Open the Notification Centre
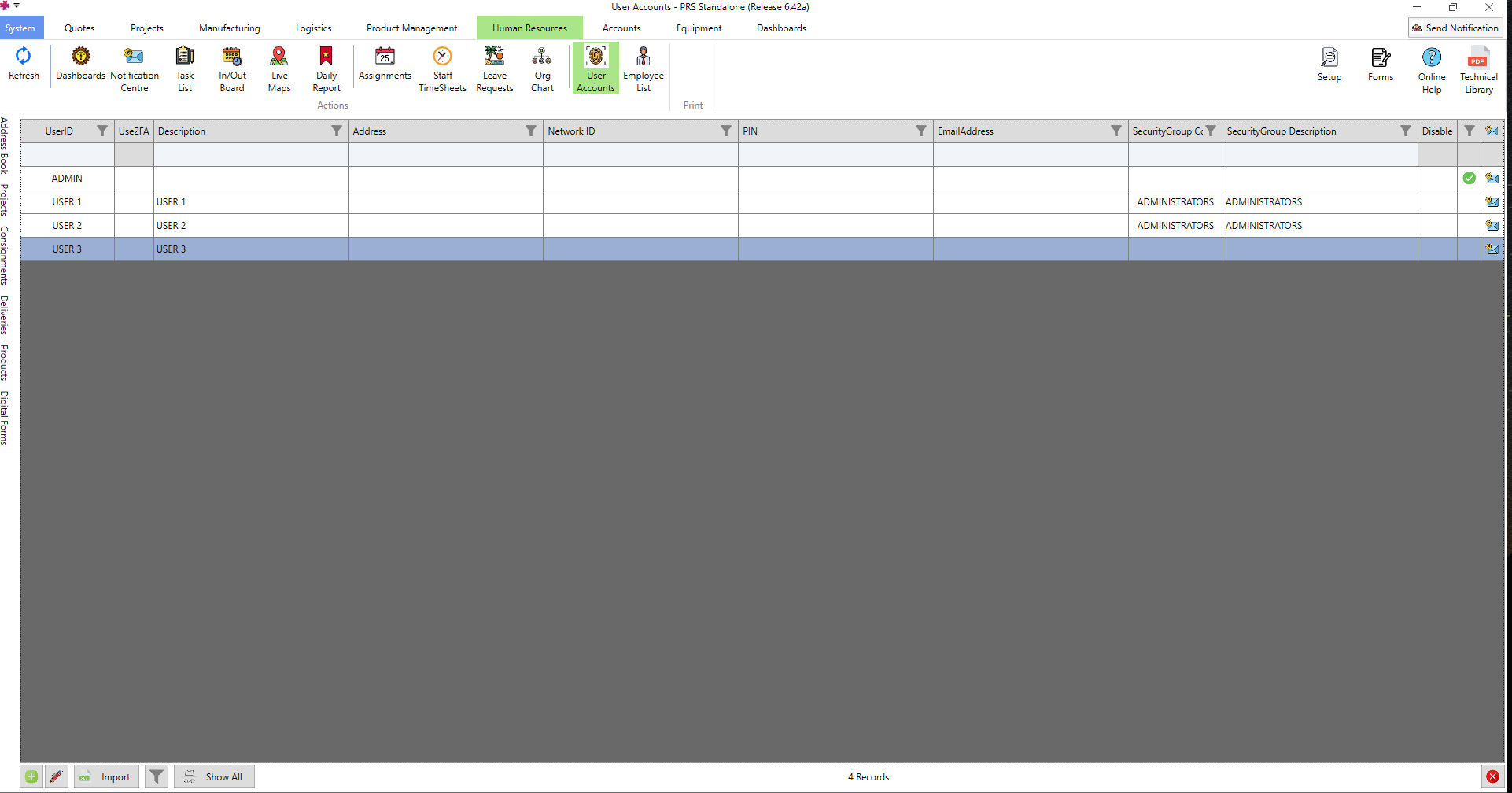The image size is (1512, 793). click(135, 69)
